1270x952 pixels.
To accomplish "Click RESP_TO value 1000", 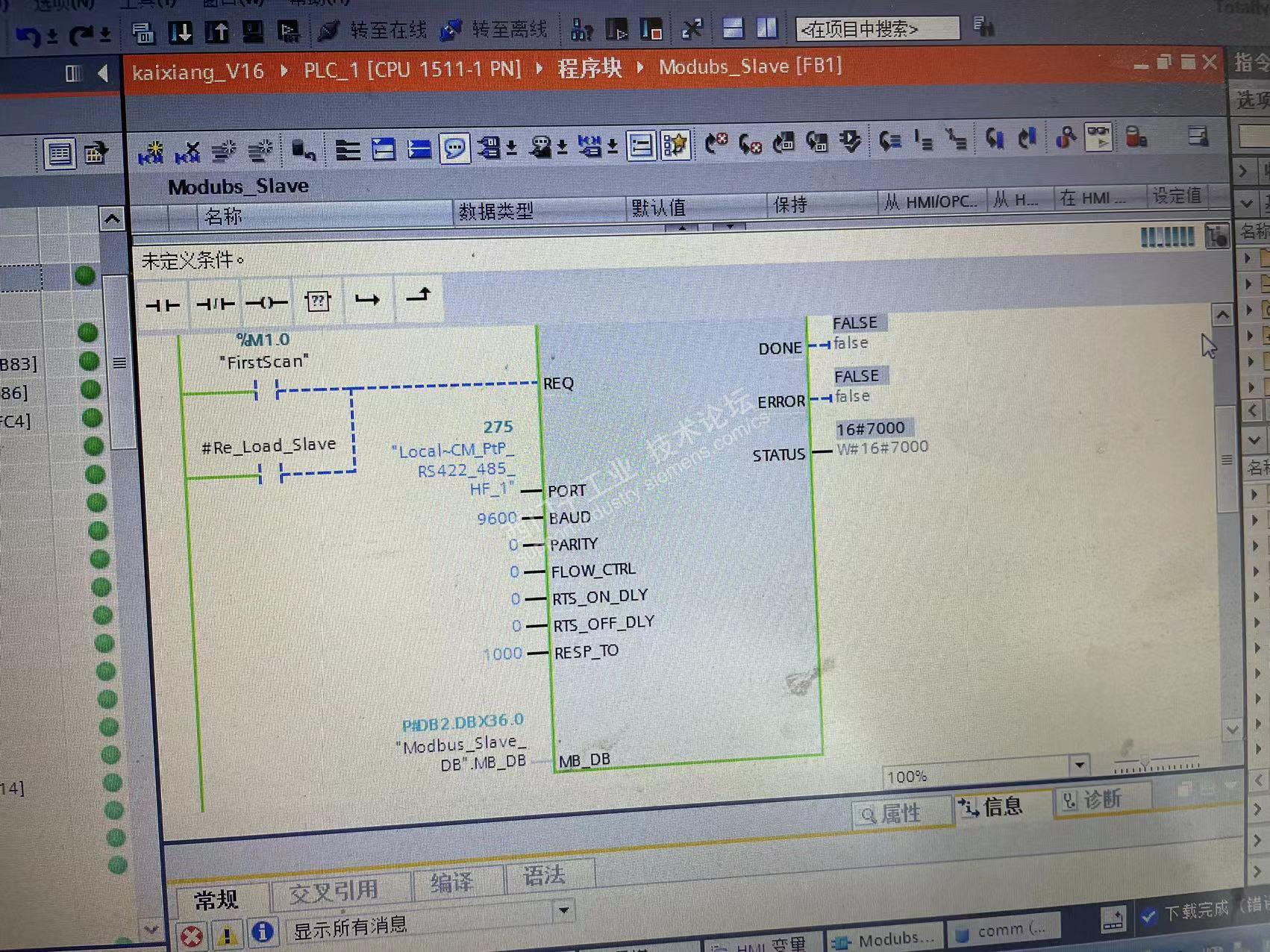I will coord(502,654).
